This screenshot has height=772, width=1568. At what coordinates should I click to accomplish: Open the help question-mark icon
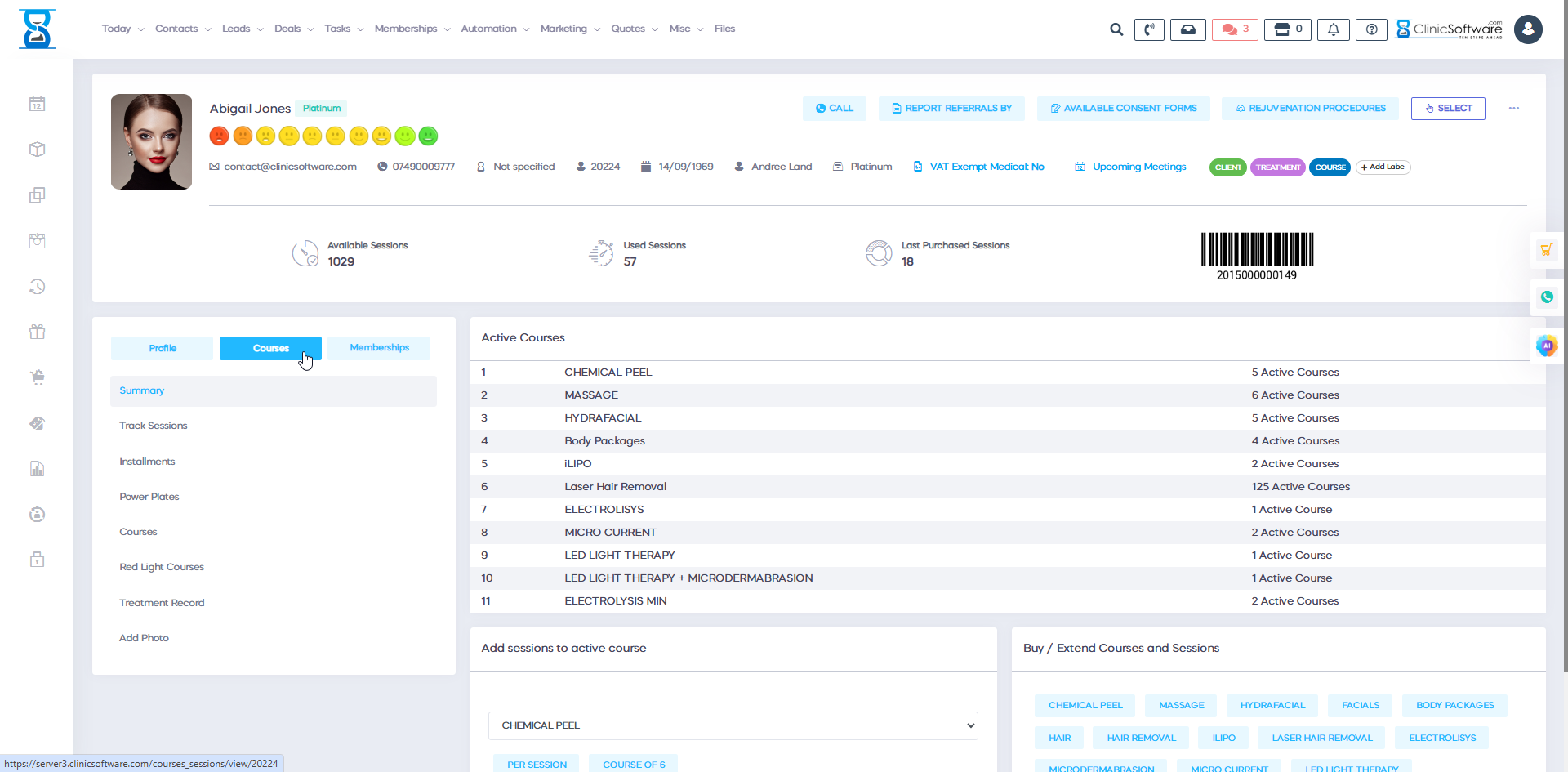pyautogui.click(x=1371, y=29)
